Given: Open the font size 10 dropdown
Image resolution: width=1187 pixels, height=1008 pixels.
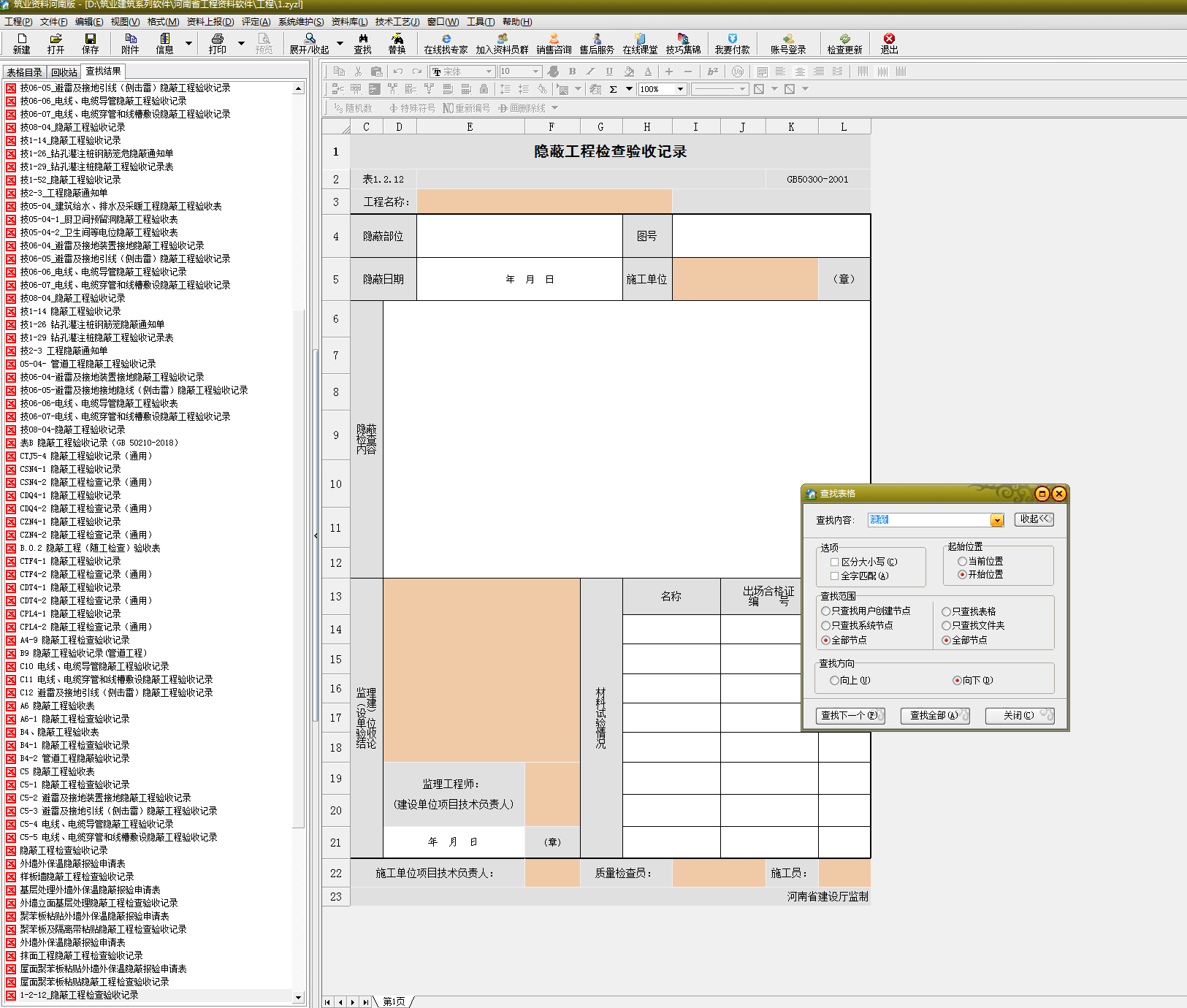Looking at the screenshot, I should [x=535, y=72].
